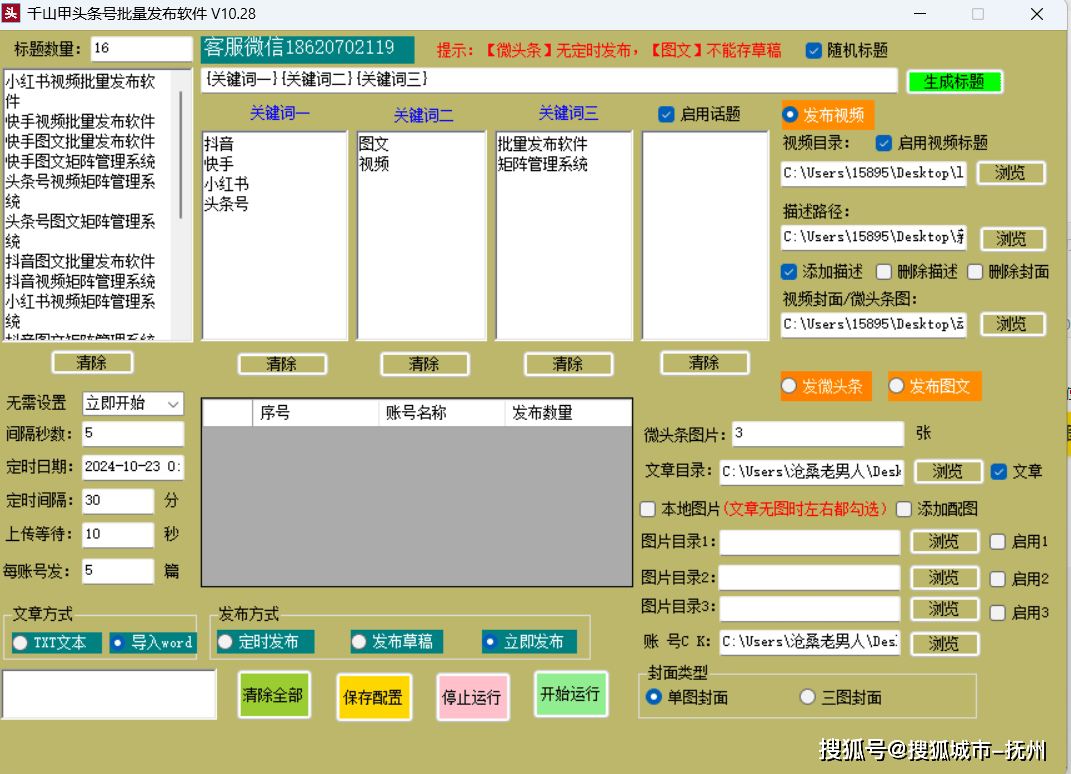Screen dimensions: 1071x774
Task: Click the 账号名称 column header
Action: [x=441, y=413]
